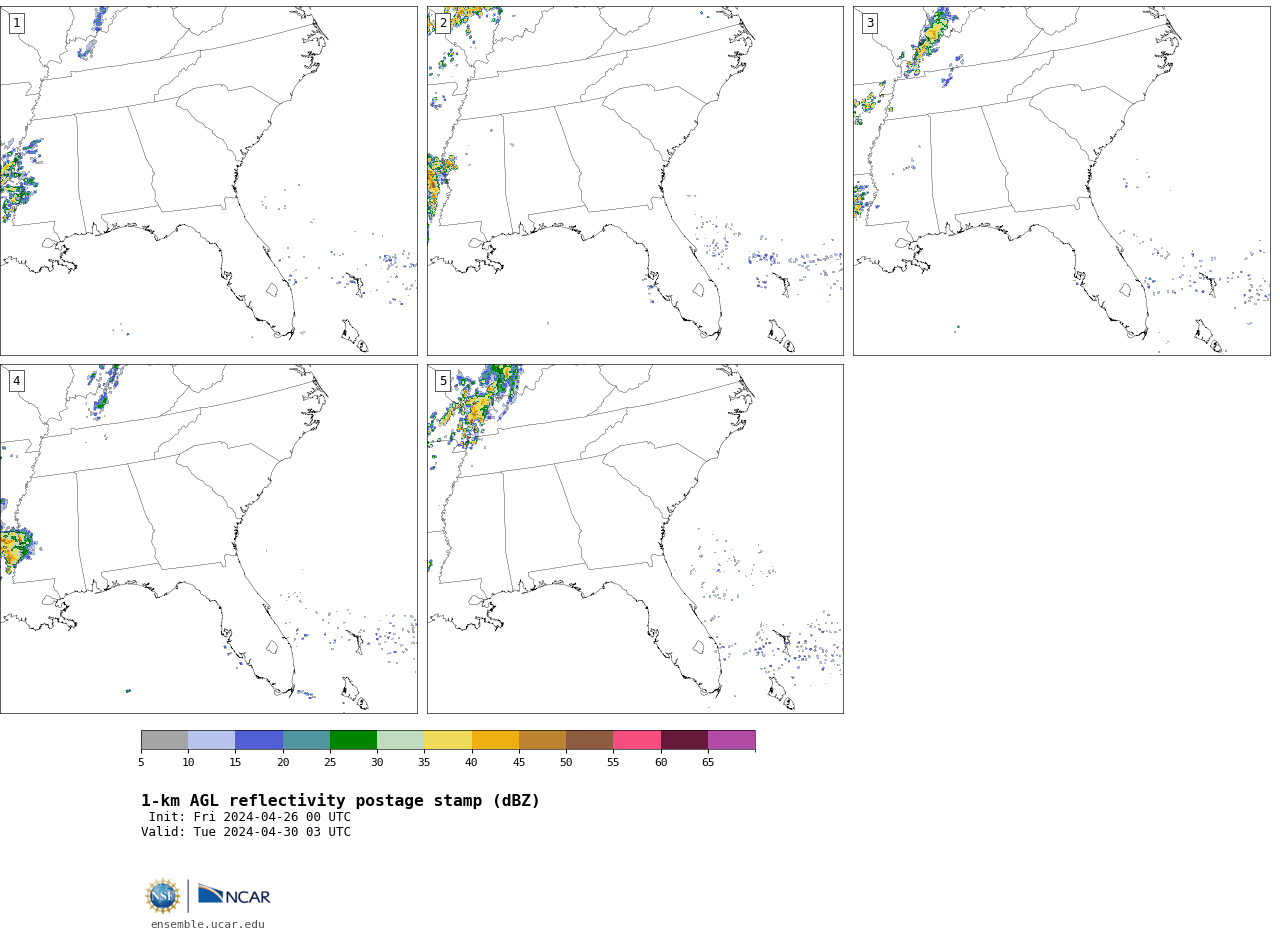Click the panel label number 1

tap(16, 23)
